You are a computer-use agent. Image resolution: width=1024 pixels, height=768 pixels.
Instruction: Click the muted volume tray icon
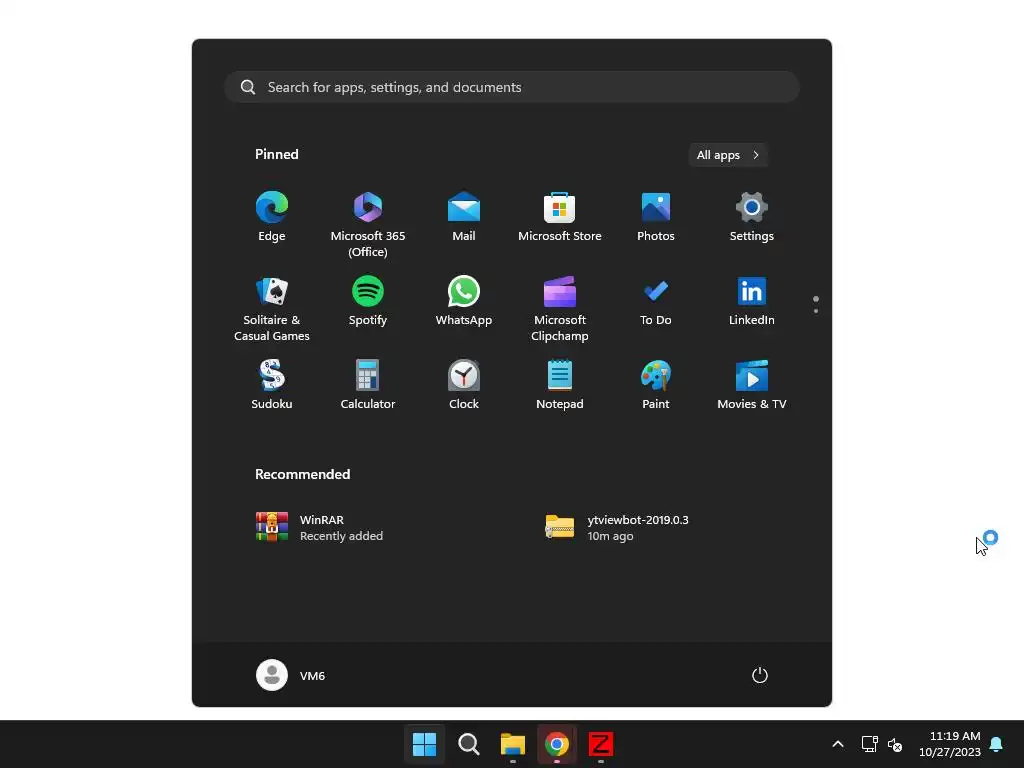coord(895,744)
